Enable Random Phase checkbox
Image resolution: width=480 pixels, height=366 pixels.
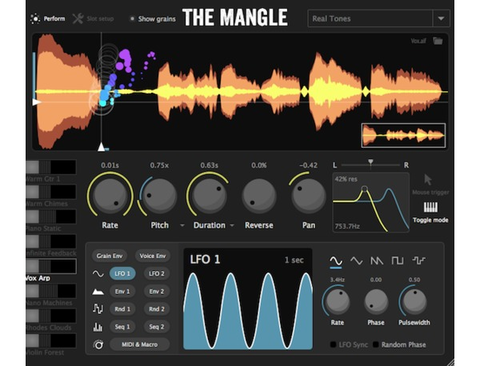[375, 344]
